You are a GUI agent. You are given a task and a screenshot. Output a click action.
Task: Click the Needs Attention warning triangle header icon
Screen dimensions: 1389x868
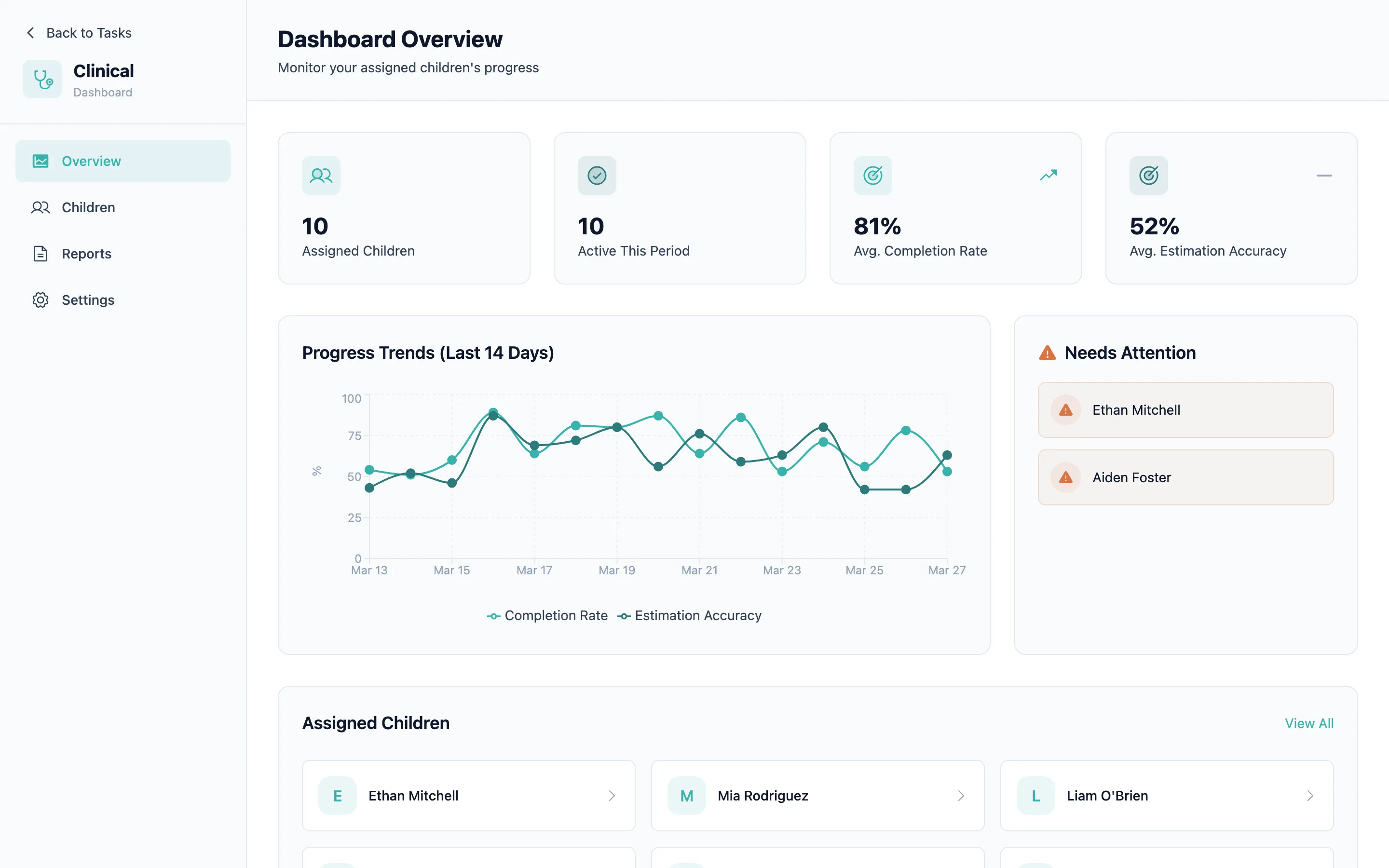1048,353
